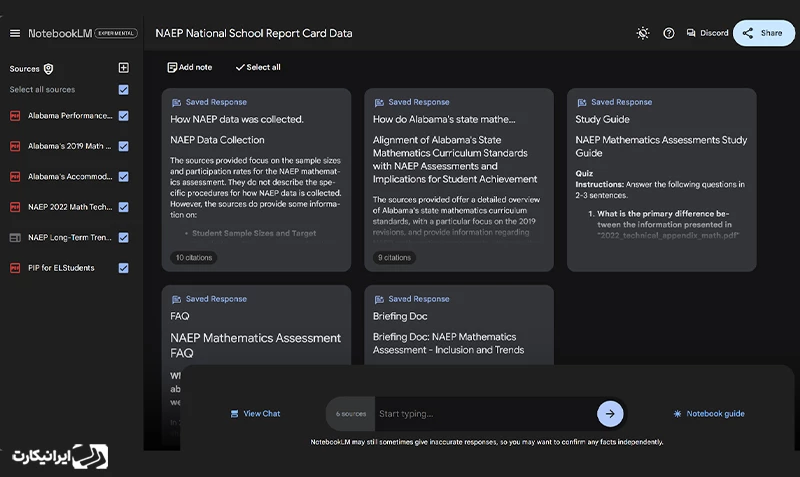Open the How do Alabama's state mathe... note
The width and height of the screenshot is (800, 477).
[x=459, y=180]
